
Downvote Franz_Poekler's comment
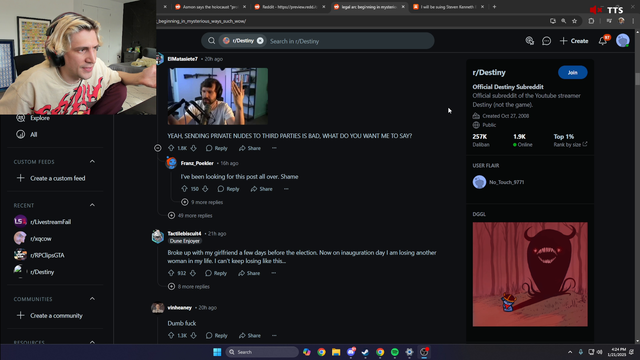205,189
